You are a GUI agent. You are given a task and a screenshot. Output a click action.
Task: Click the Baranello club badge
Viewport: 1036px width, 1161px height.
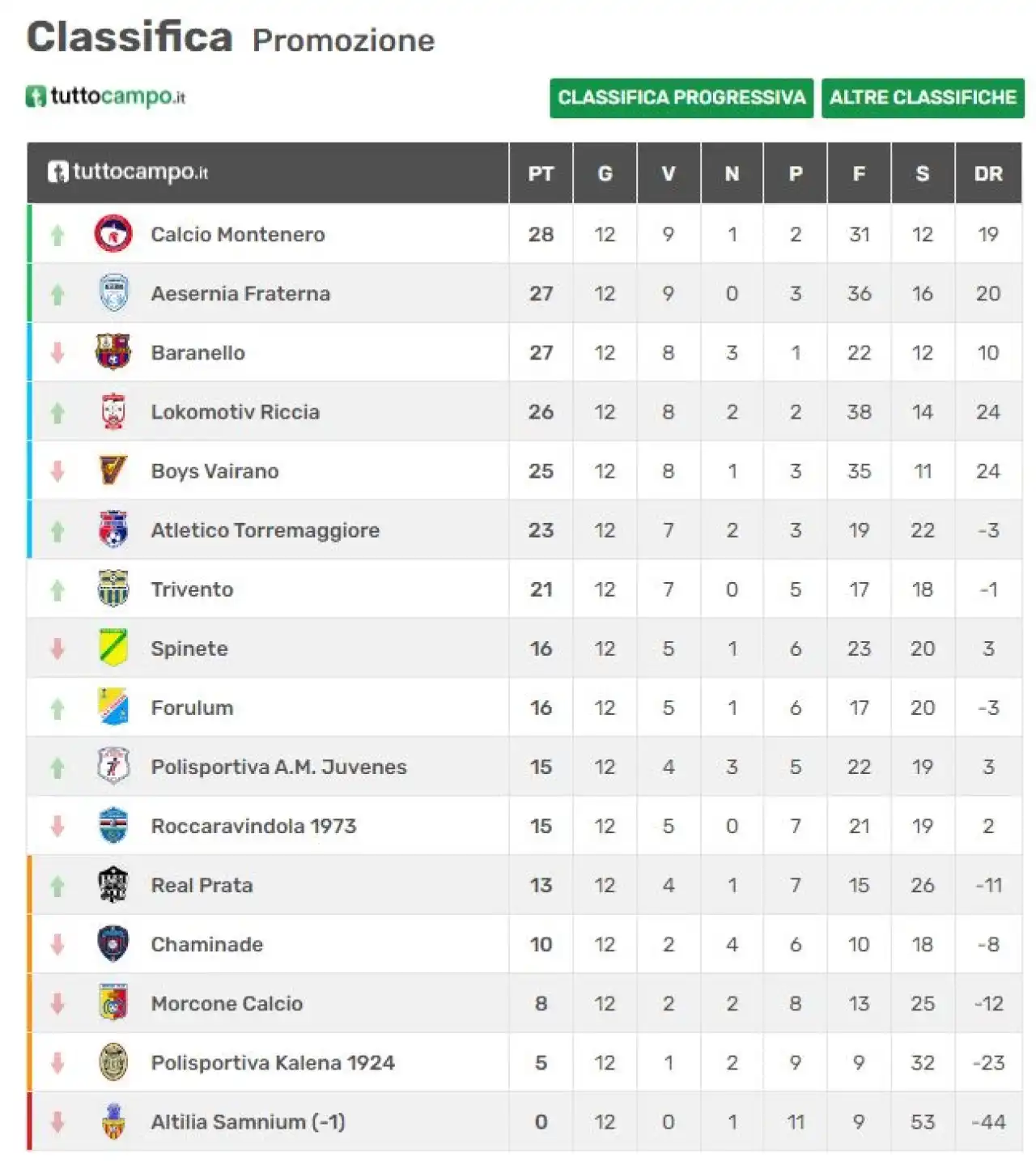113,352
